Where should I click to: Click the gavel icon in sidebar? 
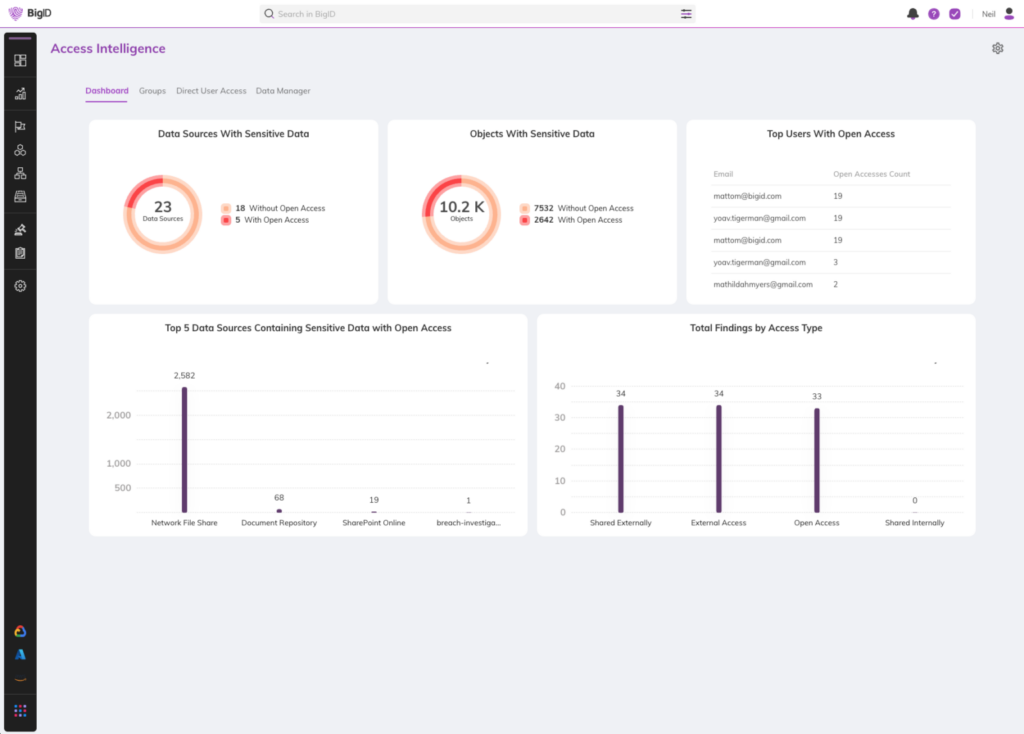click(x=20, y=230)
